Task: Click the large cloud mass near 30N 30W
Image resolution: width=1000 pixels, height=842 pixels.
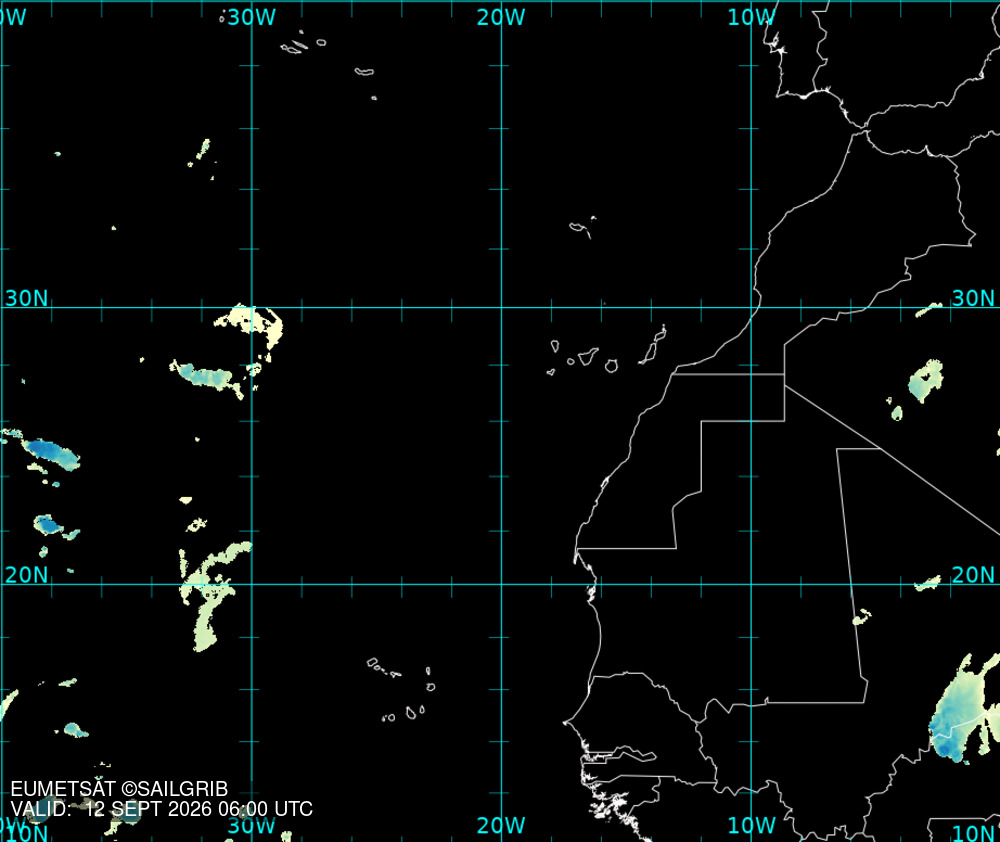Action: (251, 327)
